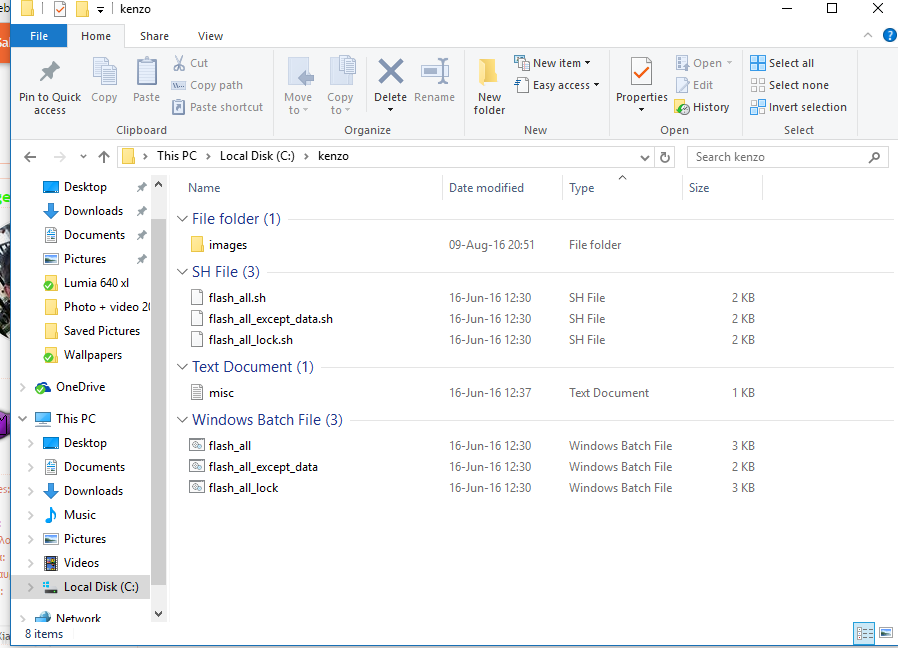Collapse the SH File group
The height and width of the screenshot is (648, 898).
point(182,272)
